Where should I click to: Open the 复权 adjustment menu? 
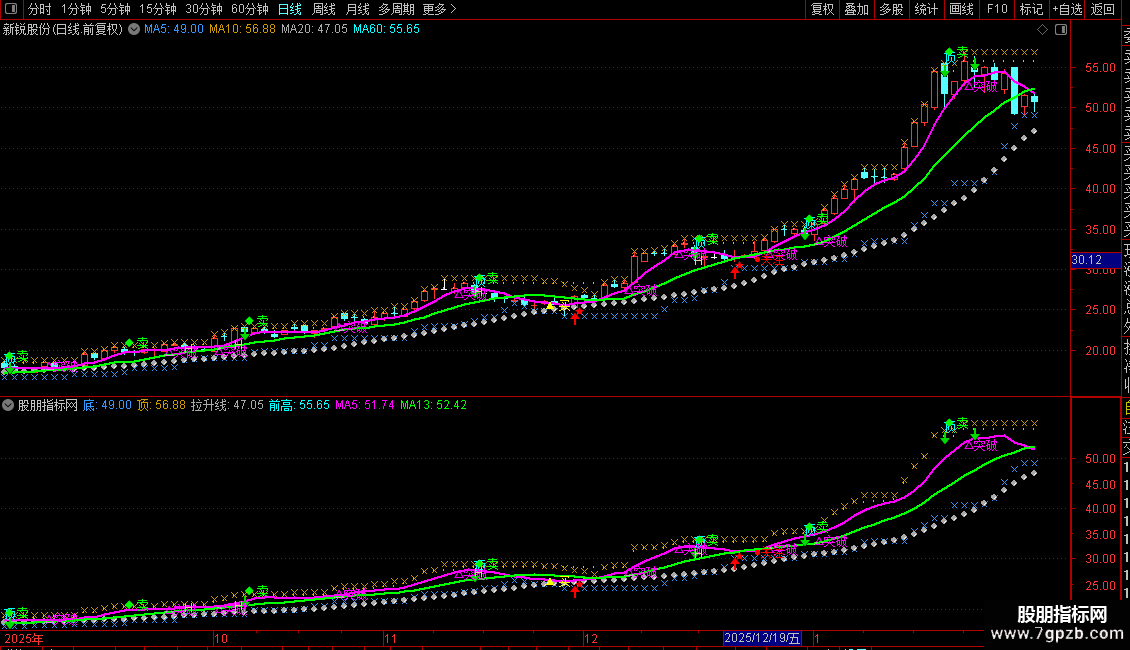[x=822, y=9]
